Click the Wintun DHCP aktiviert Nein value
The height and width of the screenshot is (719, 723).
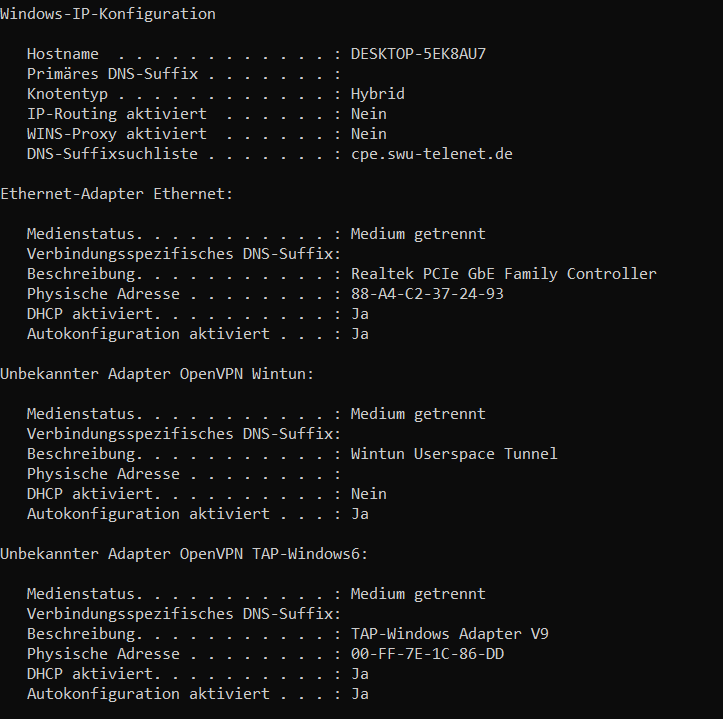(x=368, y=494)
